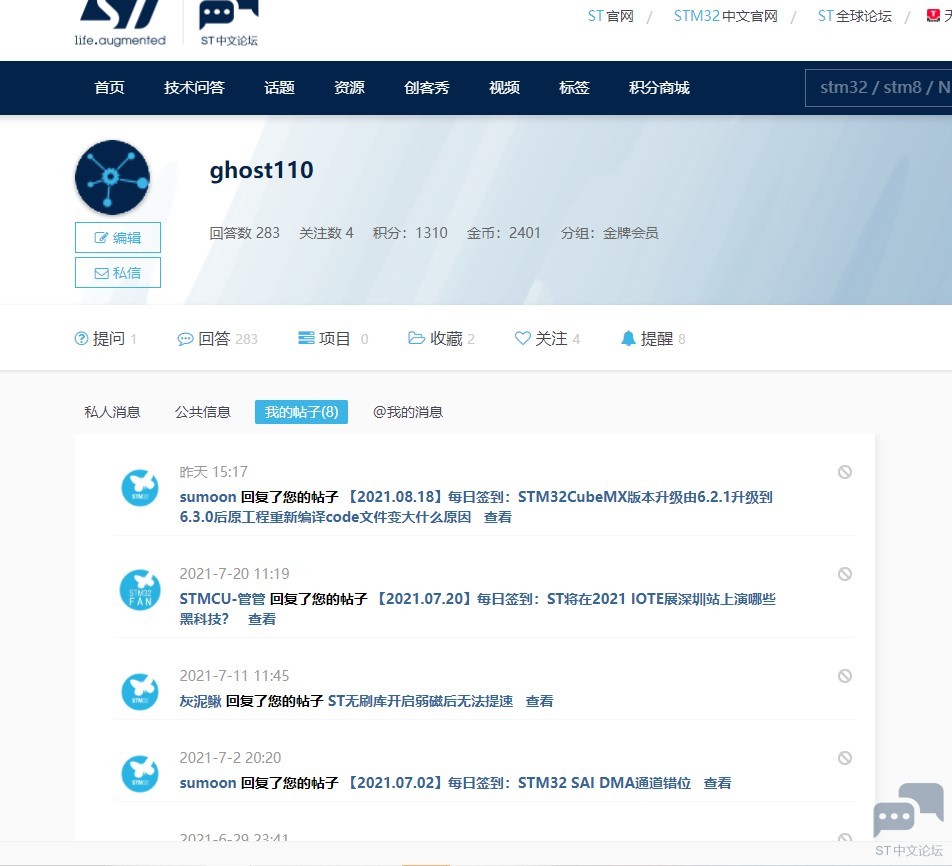Screen dimensions: 952x866
Task: Open ghost110's profile avatar
Action: click(x=112, y=177)
